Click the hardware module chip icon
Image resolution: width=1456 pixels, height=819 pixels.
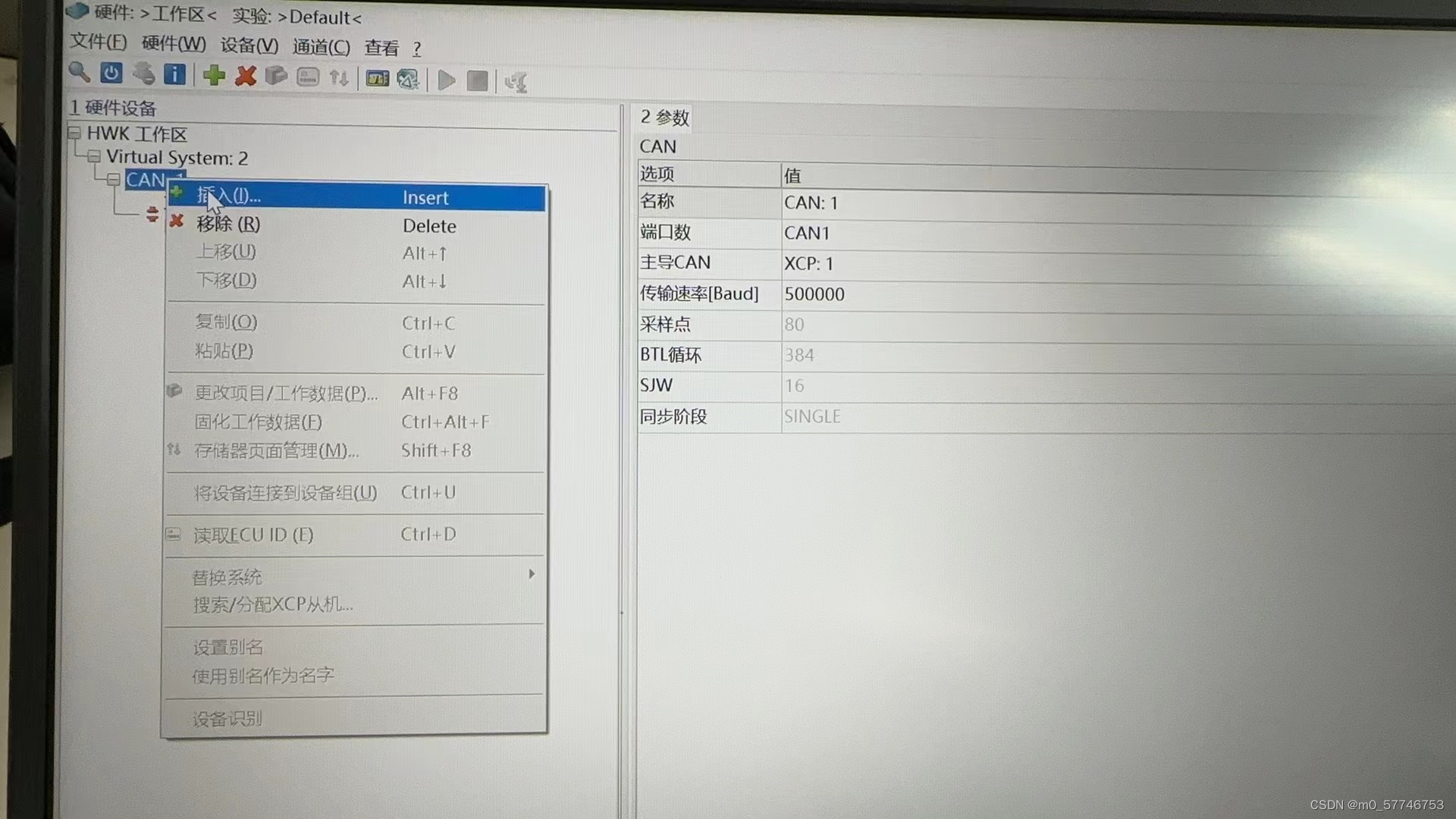coord(377,78)
